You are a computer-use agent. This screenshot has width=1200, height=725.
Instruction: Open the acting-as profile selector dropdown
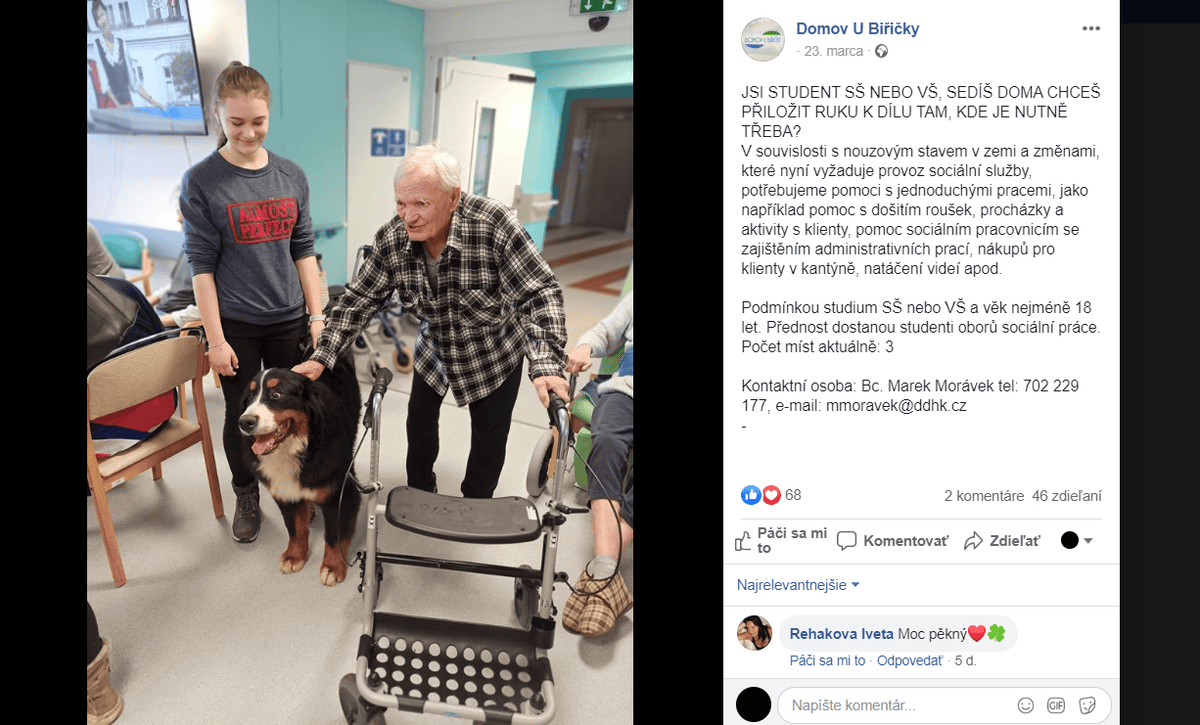1077,541
